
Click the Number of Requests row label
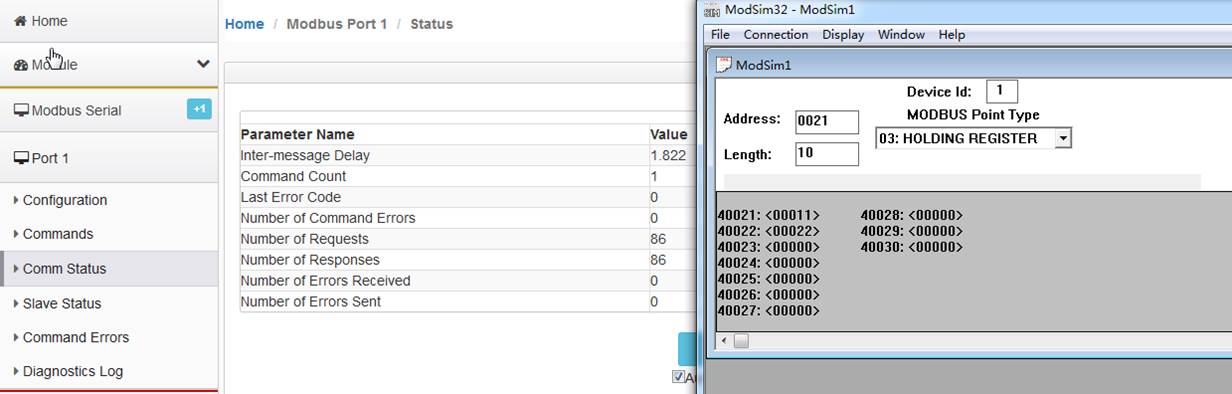[x=304, y=239]
